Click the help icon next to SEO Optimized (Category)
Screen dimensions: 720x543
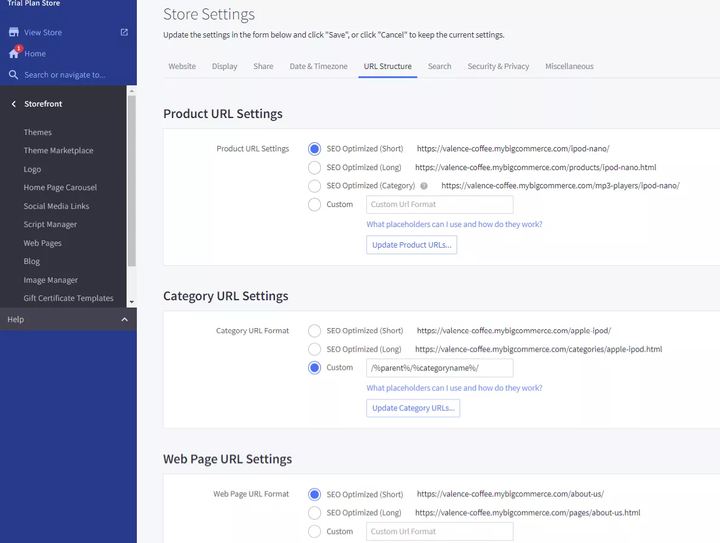click(424, 186)
